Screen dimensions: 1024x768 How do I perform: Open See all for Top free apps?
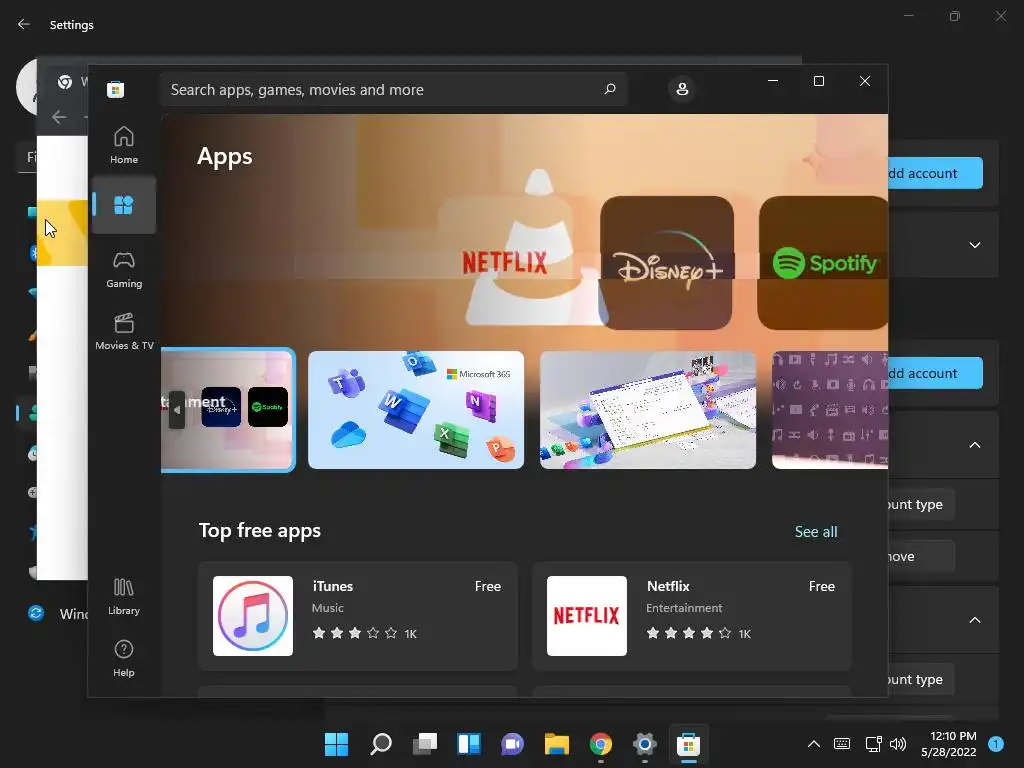[x=816, y=532]
